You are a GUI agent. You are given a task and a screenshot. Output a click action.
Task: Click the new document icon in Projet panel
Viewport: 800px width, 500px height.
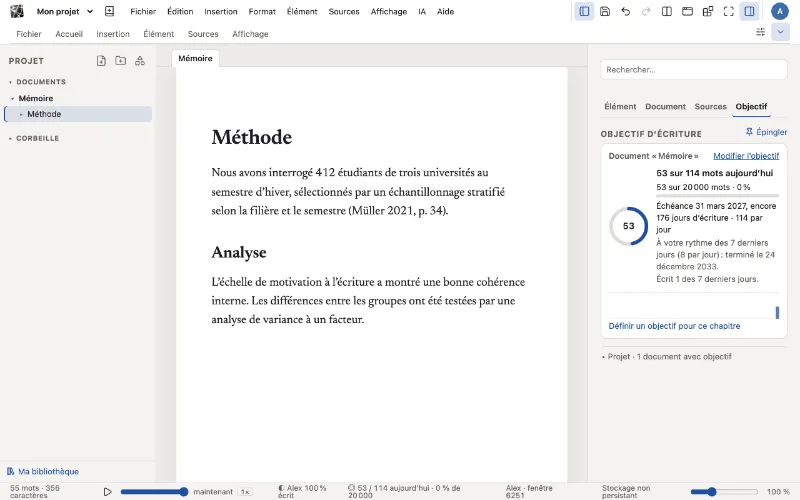coord(101,61)
